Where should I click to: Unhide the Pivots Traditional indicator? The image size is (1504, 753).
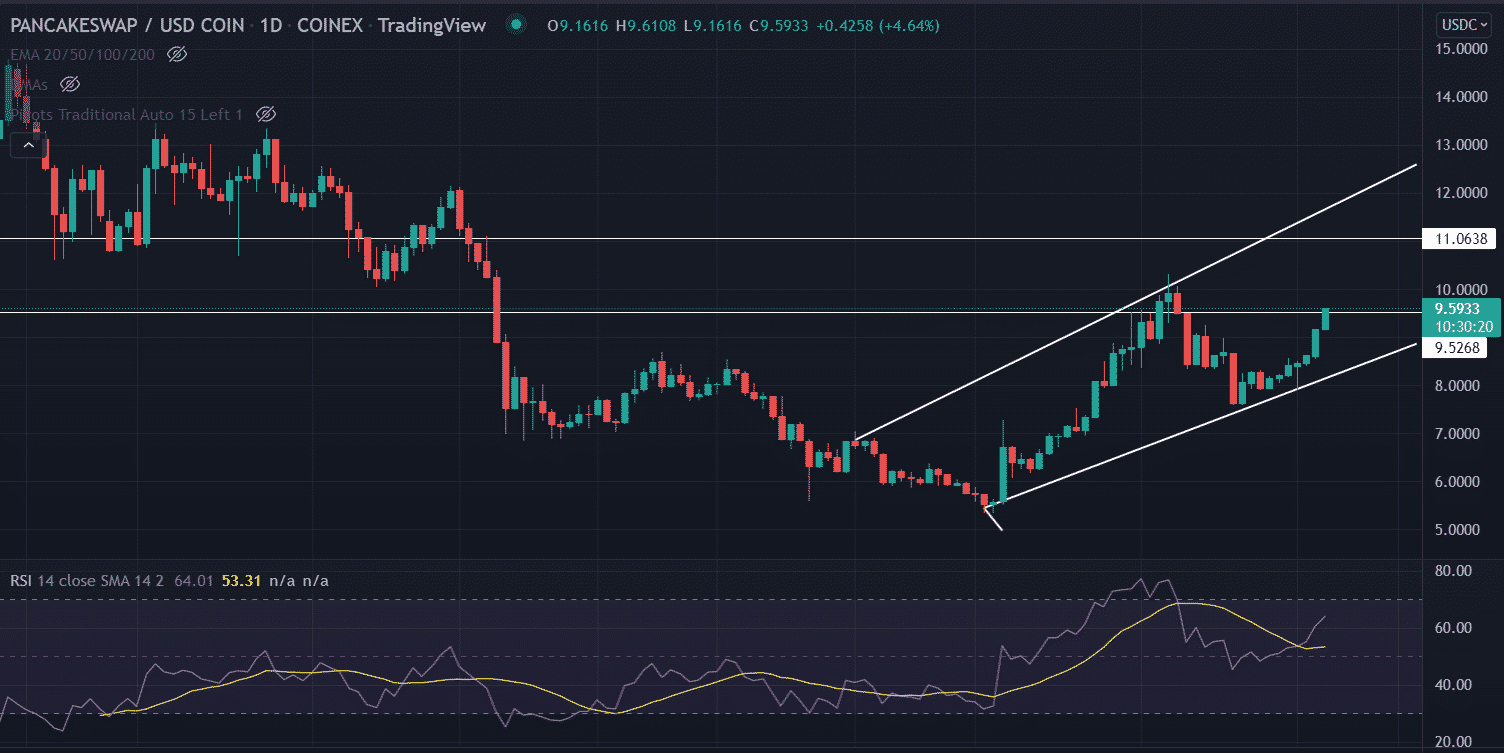pyautogui.click(x=265, y=114)
